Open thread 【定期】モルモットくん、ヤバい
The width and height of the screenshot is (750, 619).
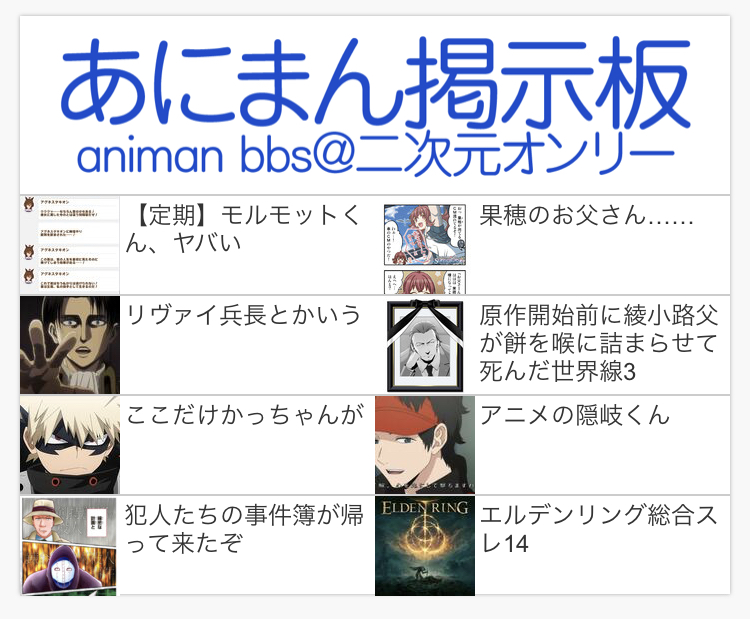243,229
